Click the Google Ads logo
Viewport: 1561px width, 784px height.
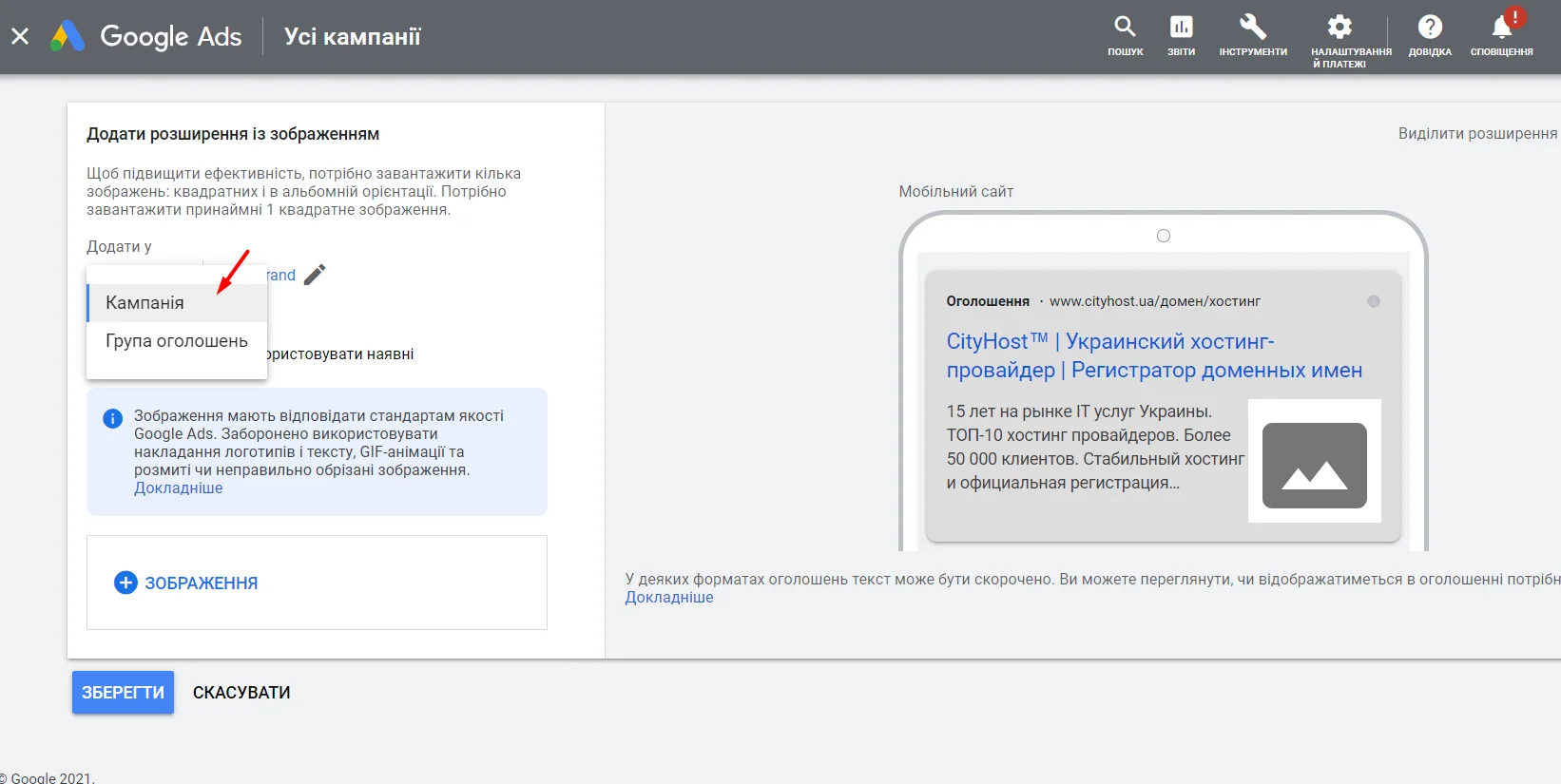point(146,36)
